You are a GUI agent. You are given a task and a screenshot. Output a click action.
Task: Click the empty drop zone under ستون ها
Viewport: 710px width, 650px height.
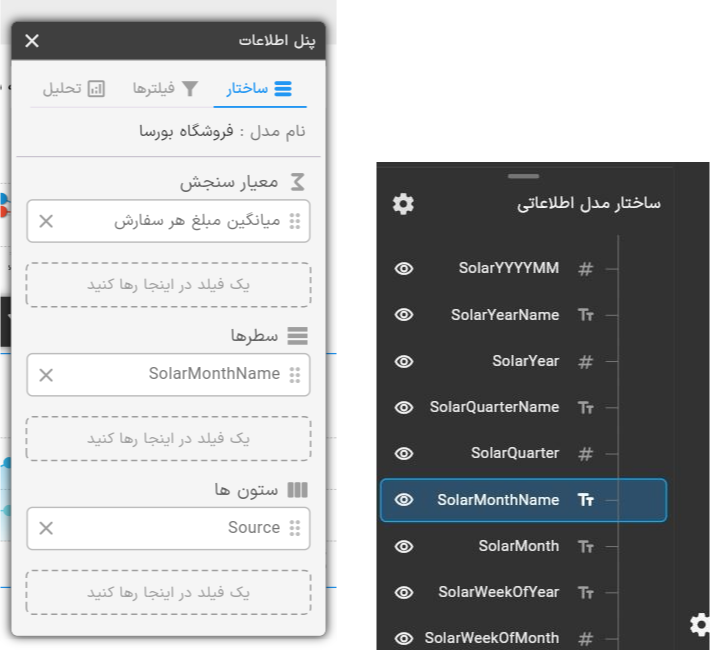pyautogui.click(x=168, y=592)
